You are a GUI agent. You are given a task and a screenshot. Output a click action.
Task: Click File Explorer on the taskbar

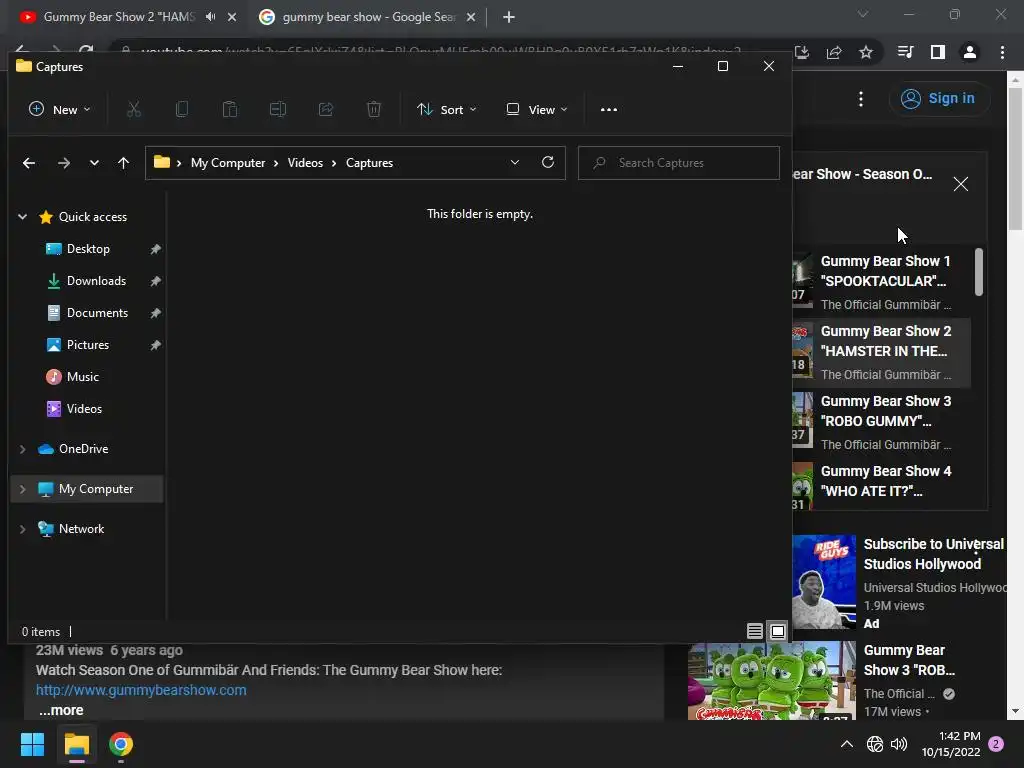point(76,744)
